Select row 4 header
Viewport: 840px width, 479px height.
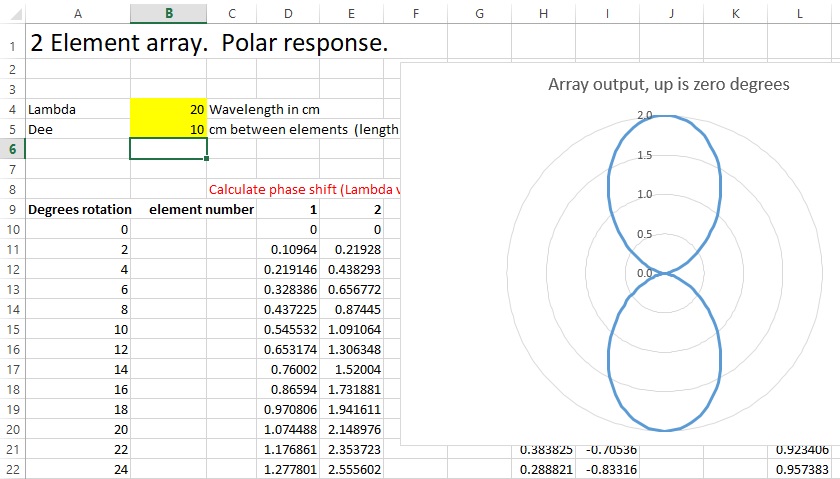point(12,109)
